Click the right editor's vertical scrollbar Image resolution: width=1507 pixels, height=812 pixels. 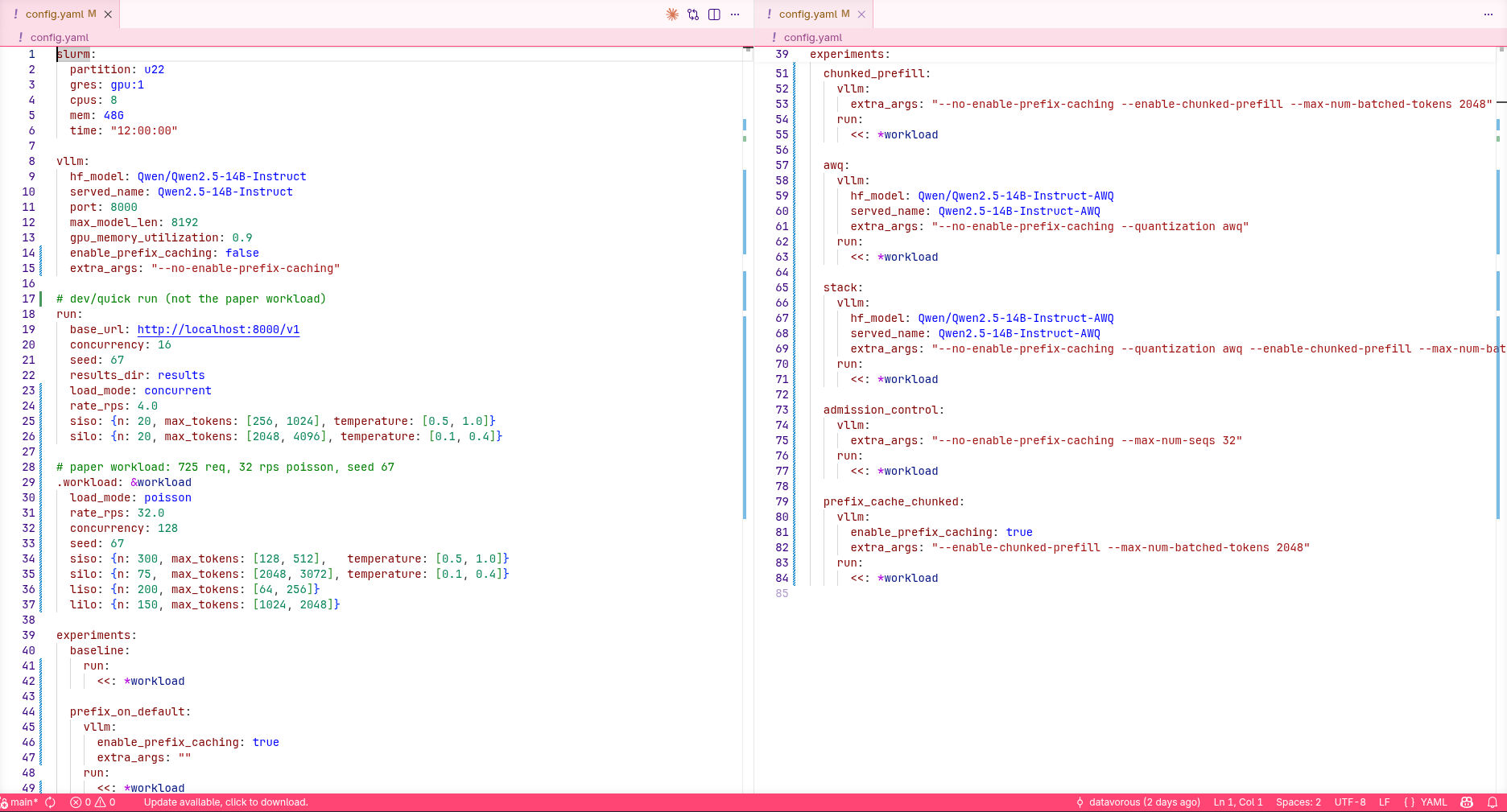(x=1501, y=418)
